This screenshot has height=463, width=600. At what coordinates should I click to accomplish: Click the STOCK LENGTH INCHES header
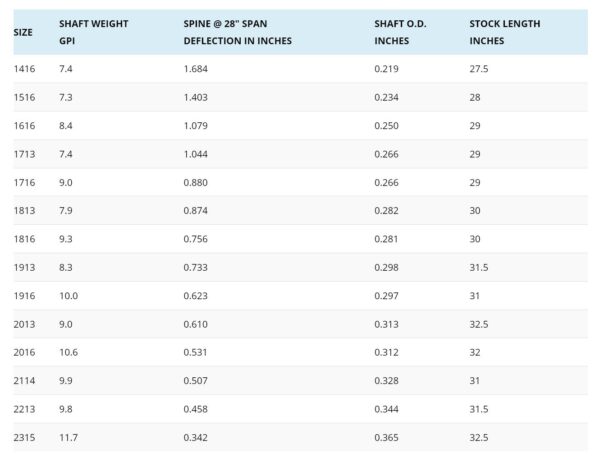pos(505,32)
